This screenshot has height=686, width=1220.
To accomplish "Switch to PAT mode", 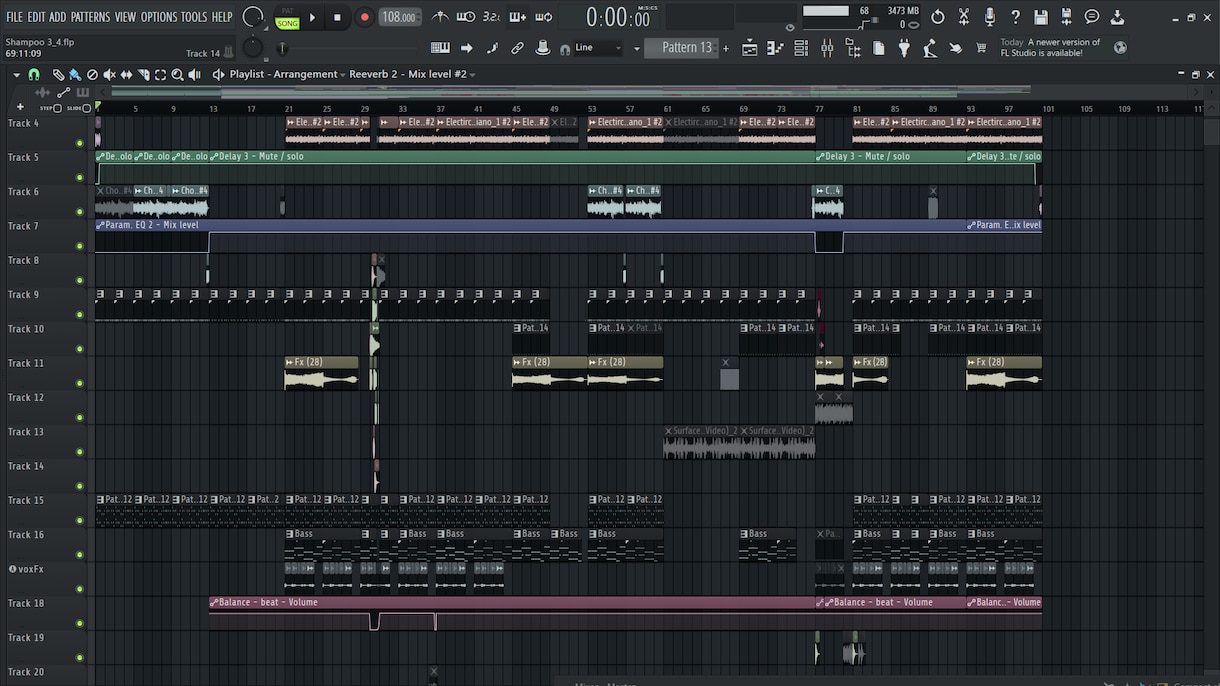I will [288, 11].
